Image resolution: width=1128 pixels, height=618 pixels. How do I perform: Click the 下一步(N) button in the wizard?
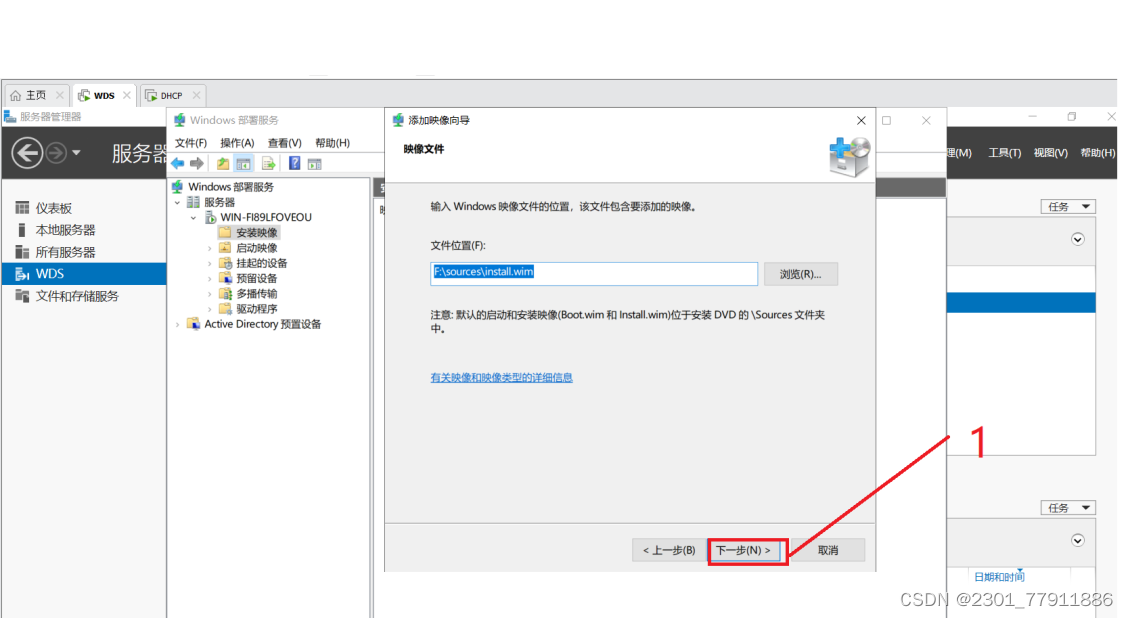tap(746, 550)
